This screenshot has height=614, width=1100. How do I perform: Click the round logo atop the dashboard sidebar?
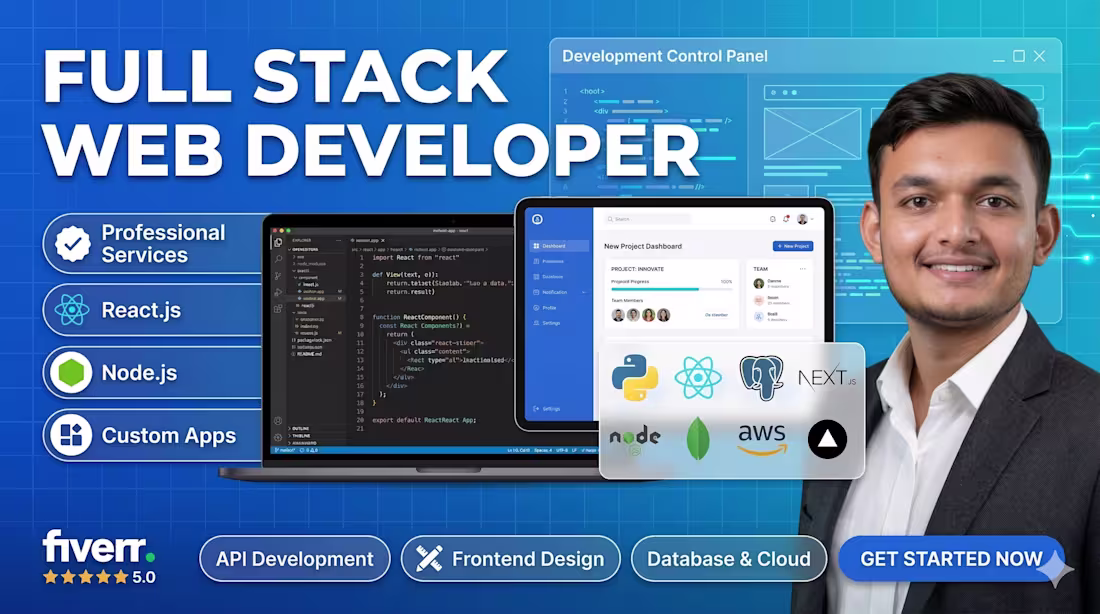[537, 219]
